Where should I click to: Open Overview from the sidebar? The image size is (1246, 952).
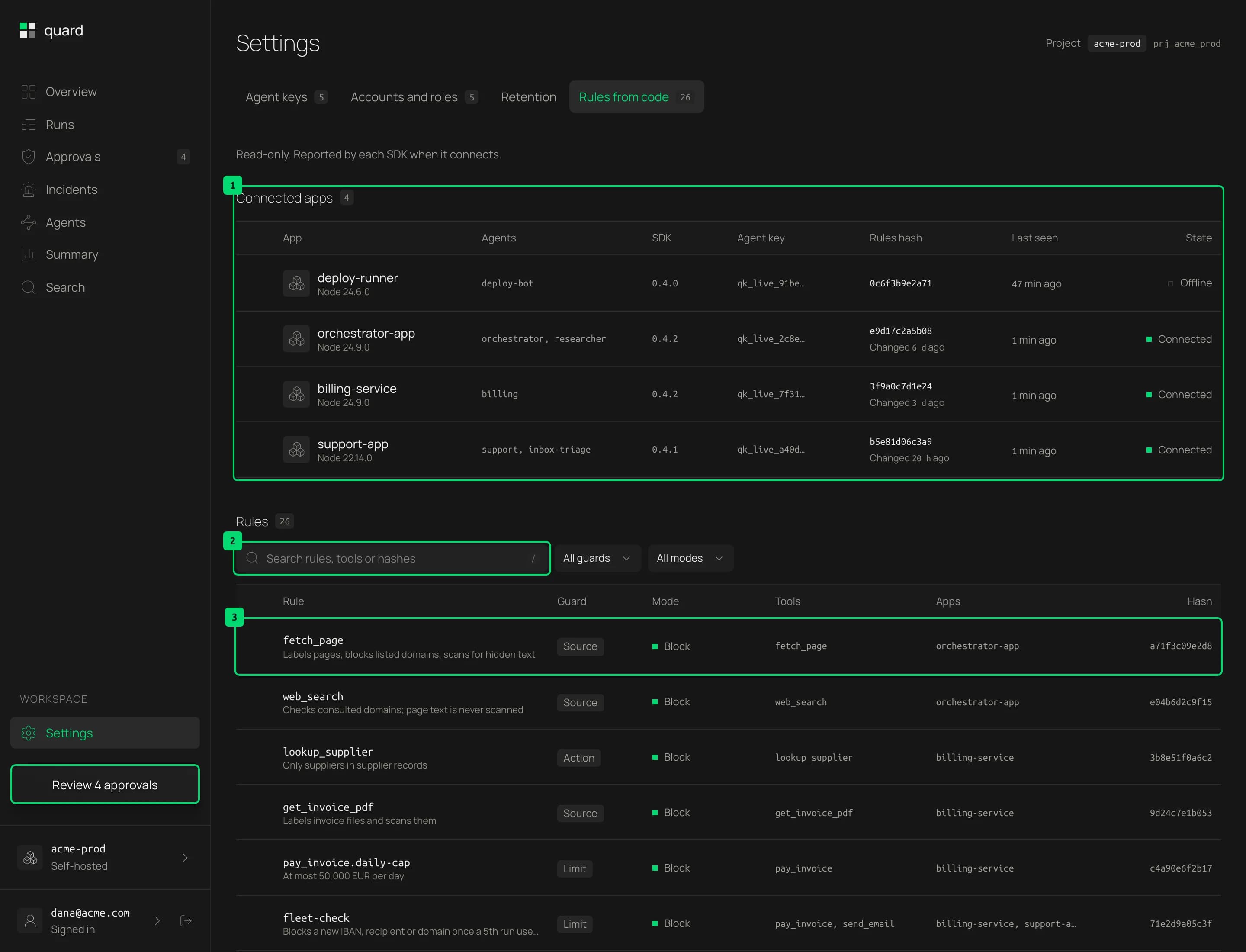105,92
